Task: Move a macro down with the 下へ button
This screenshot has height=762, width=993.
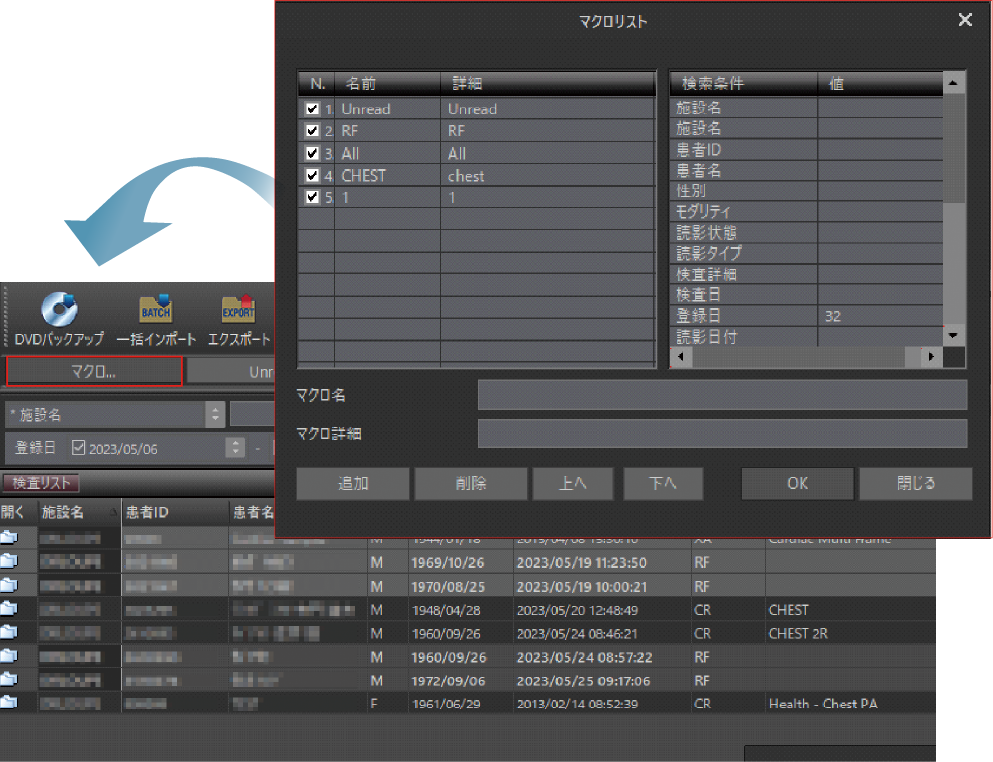Action: pos(663,483)
